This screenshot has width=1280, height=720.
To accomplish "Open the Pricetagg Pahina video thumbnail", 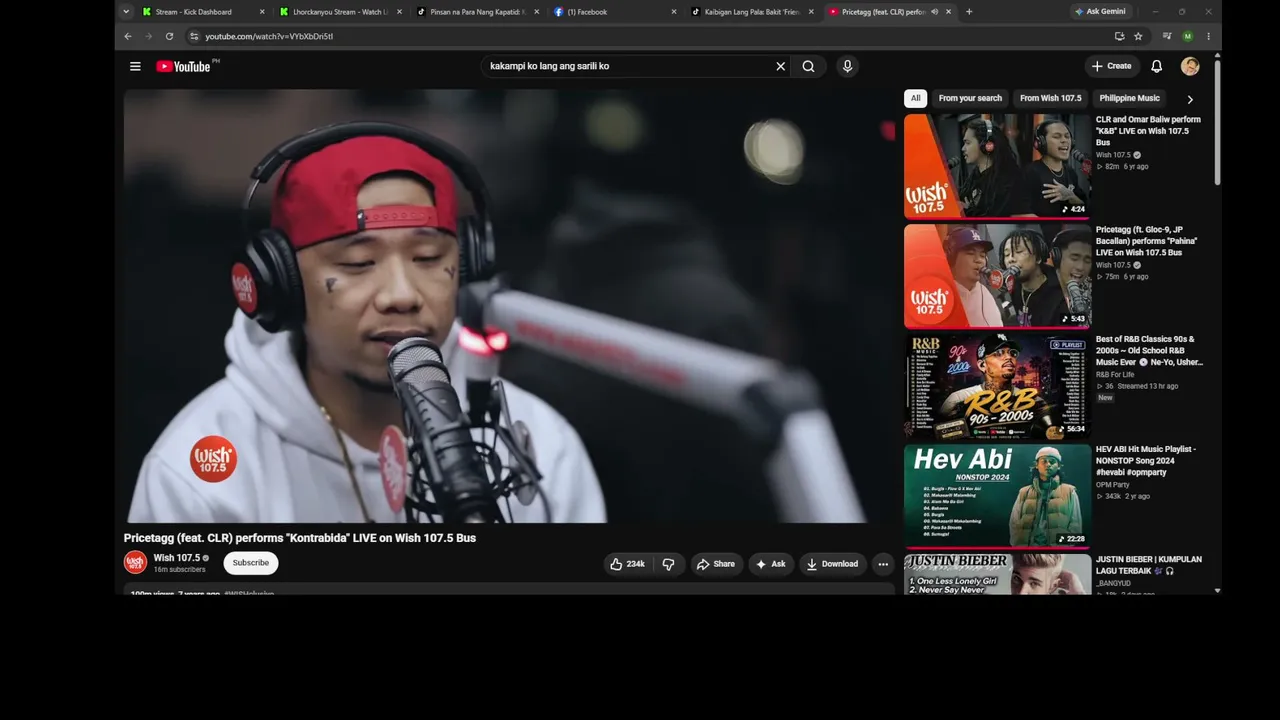I will pos(997,276).
